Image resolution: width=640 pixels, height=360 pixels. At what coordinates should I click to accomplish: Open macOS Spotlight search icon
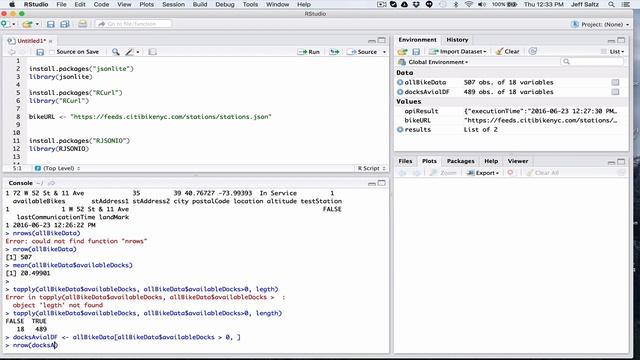(x=611, y=4)
